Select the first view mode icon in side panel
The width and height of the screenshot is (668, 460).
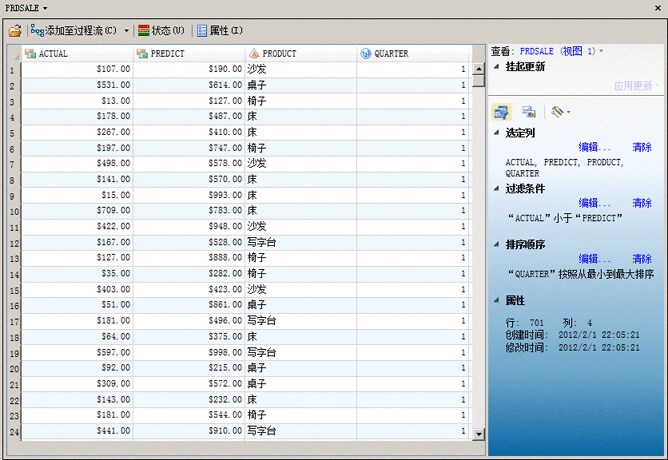click(501, 112)
